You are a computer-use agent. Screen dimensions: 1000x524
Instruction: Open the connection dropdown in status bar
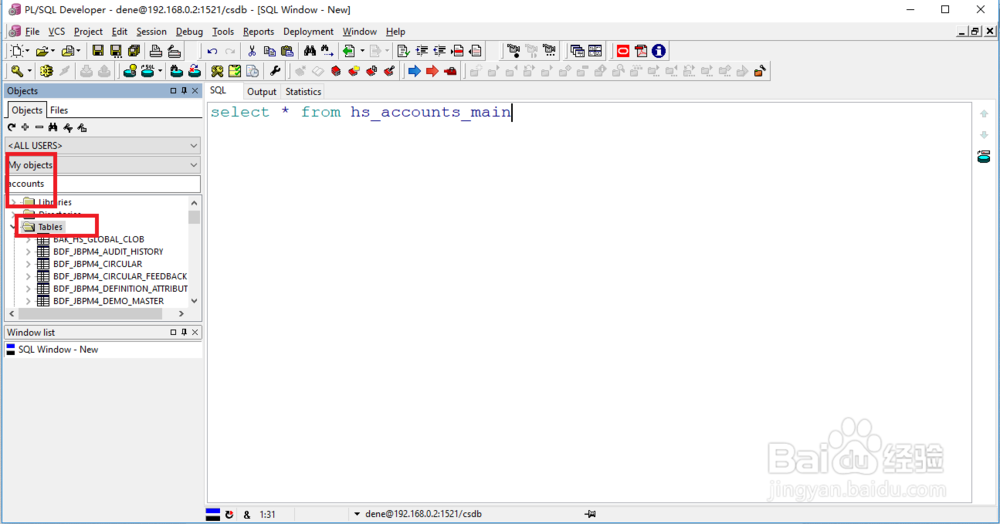click(357, 514)
